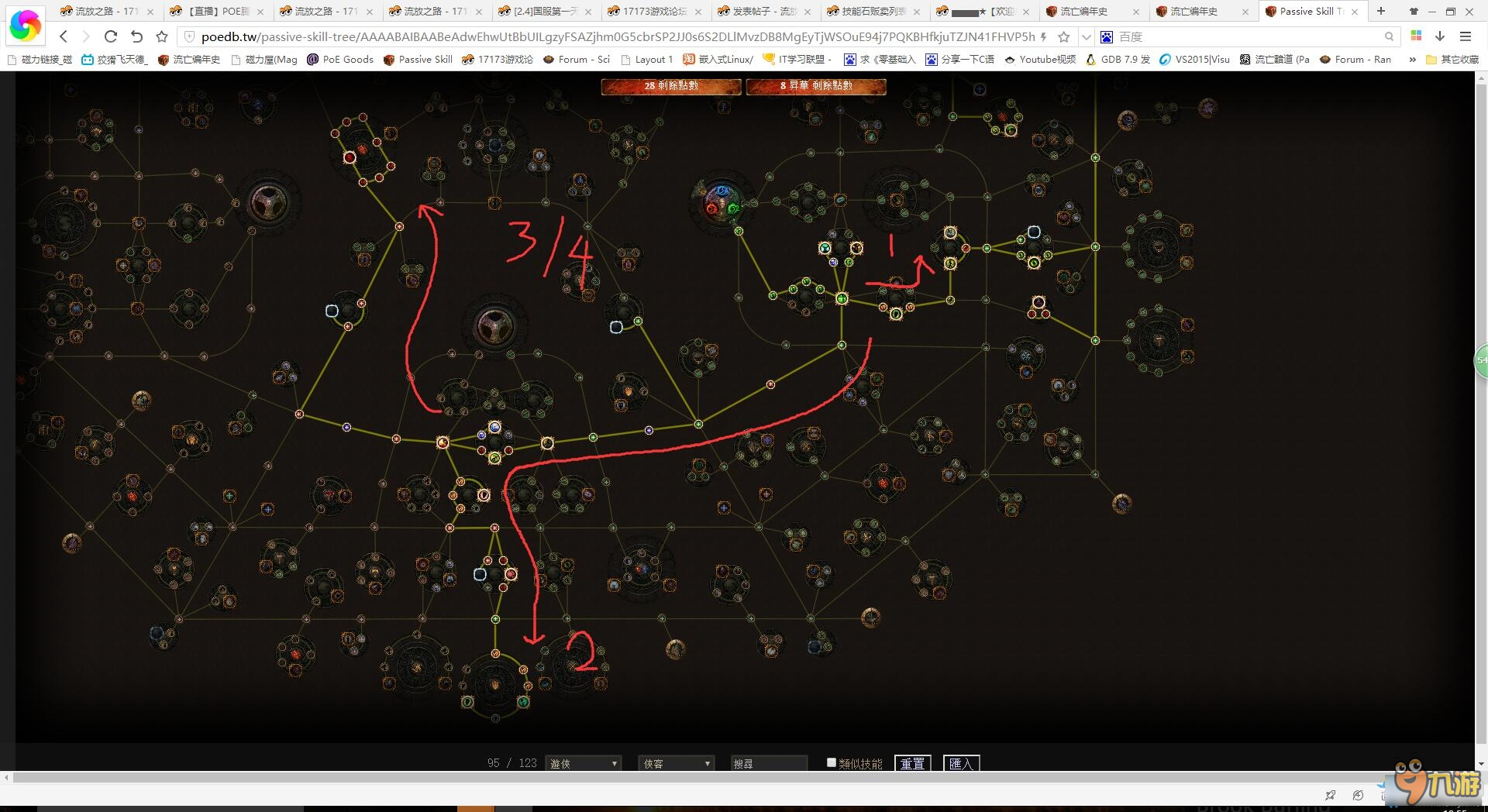Click the horizontal scrollbar left arrow
Screen dimensions: 1488x812
click(x=6, y=777)
